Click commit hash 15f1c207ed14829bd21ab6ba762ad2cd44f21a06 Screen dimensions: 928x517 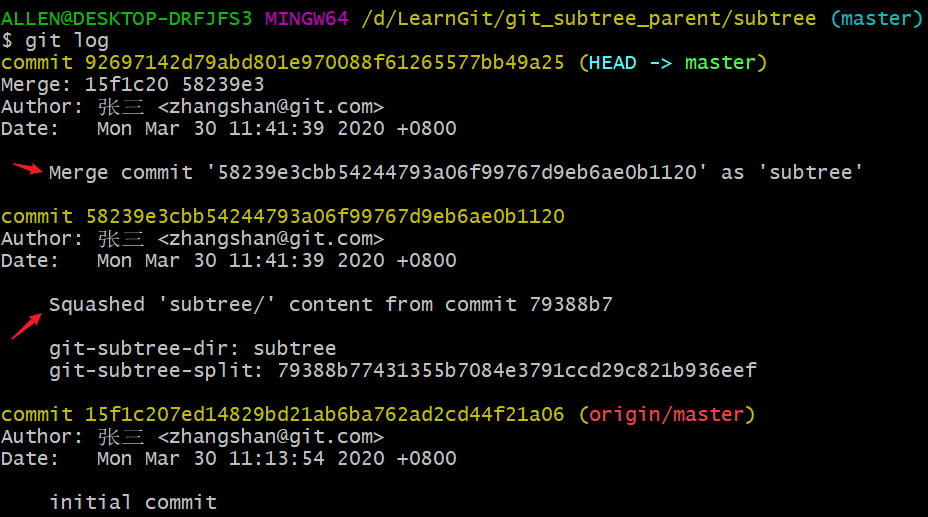coord(324,415)
